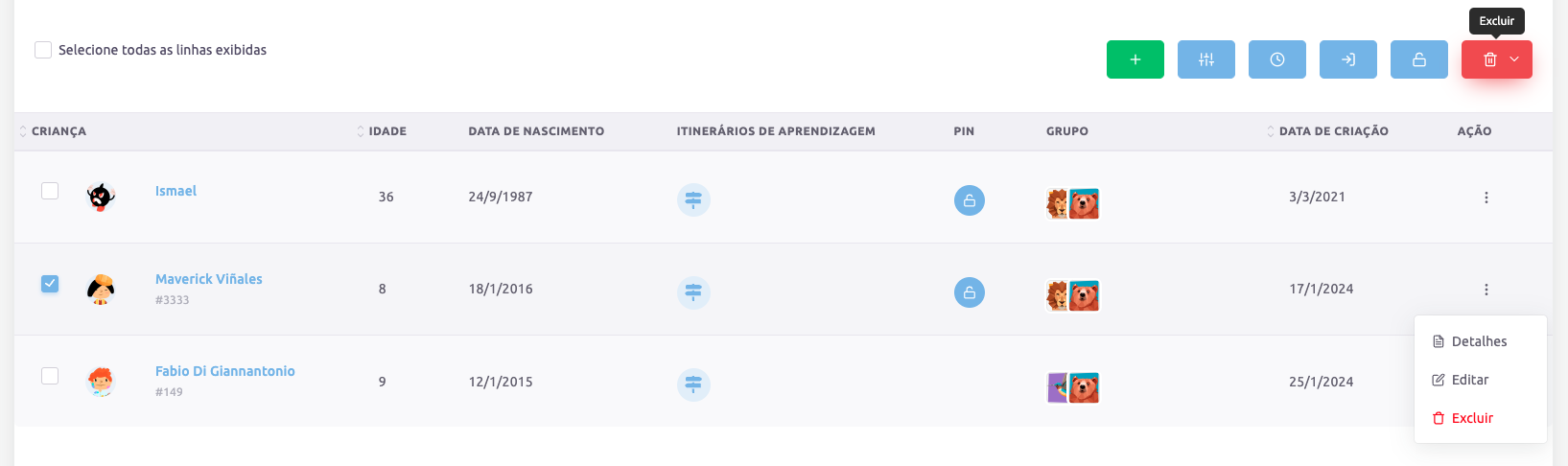Click the green add child button
Viewport: 1568px width, 466px height.
[x=1135, y=59]
